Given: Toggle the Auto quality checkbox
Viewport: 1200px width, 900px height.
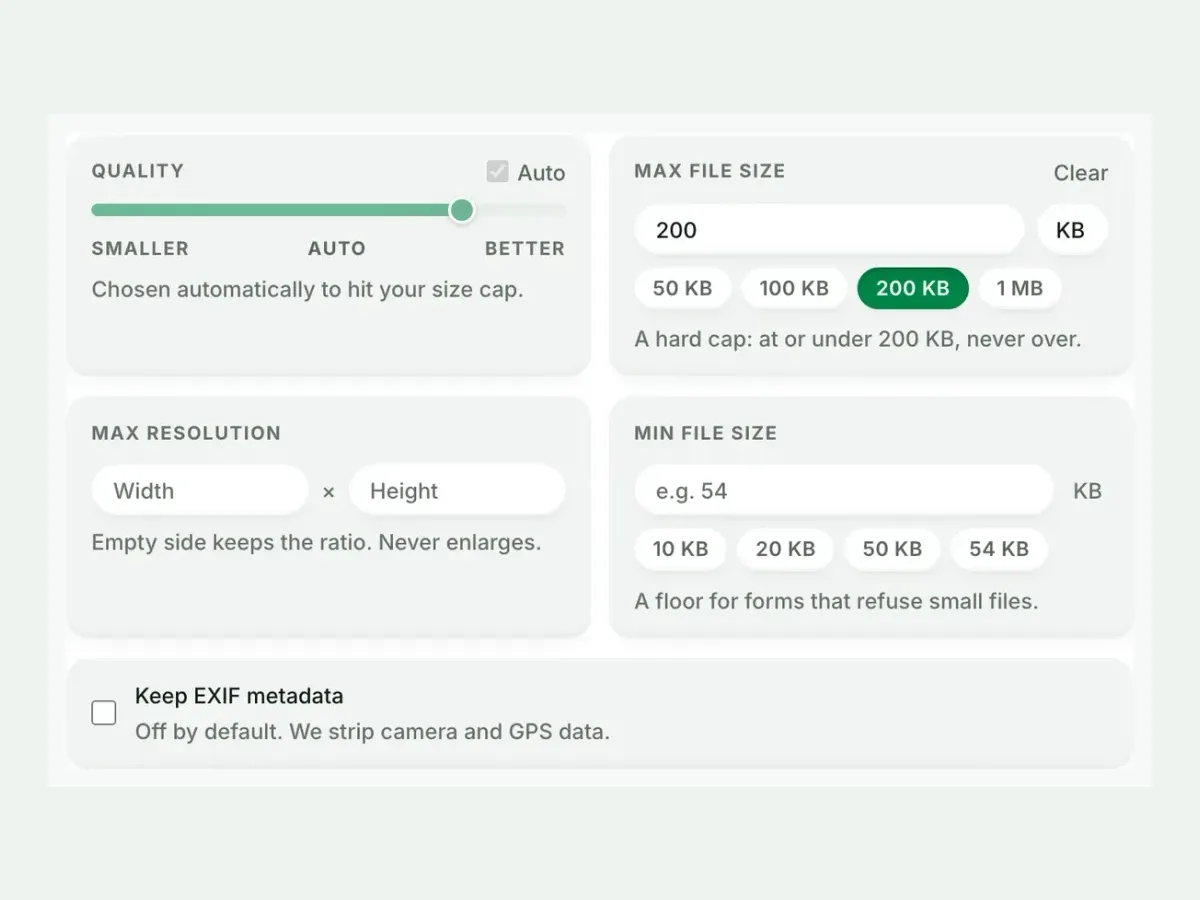Looking at the screenshot, I should 498,172.
